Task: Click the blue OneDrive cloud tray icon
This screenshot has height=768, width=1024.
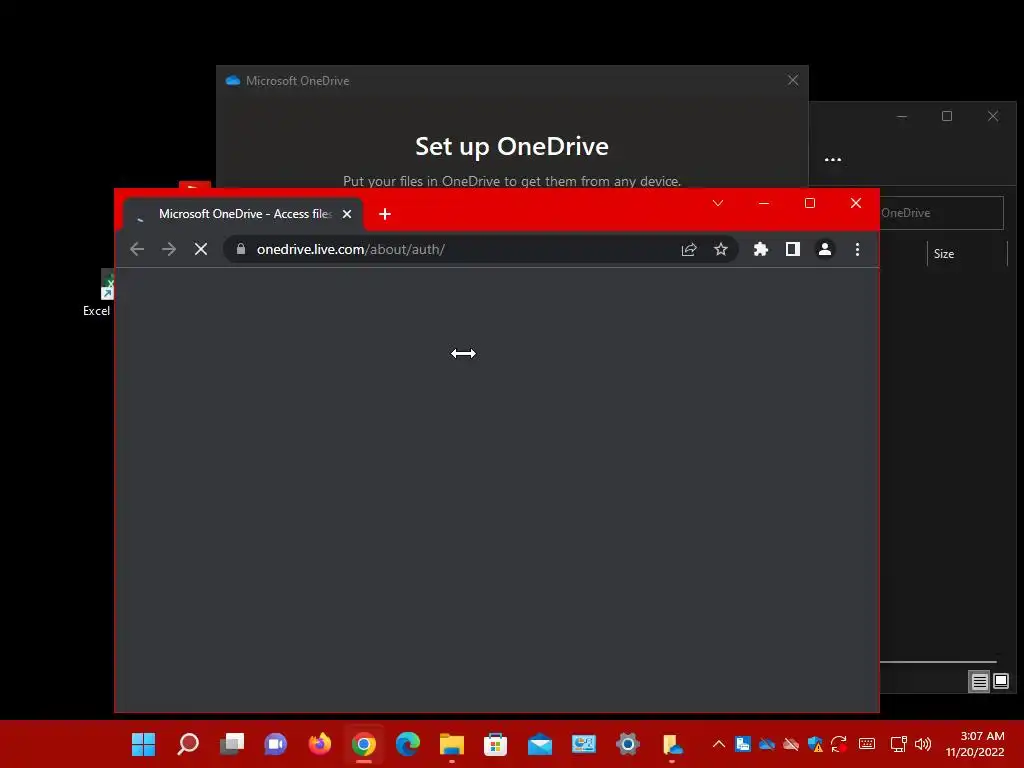Action: (767, 744)
